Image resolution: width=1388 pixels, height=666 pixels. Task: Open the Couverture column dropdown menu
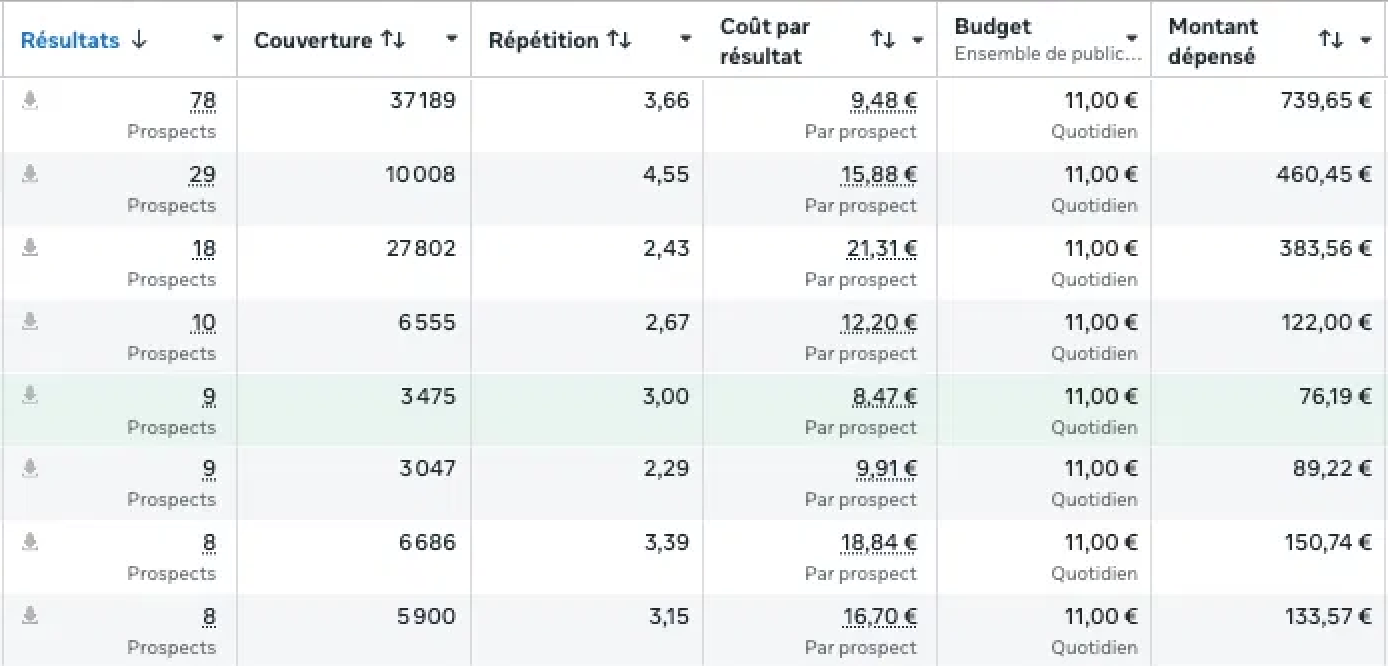pos(451,40)
